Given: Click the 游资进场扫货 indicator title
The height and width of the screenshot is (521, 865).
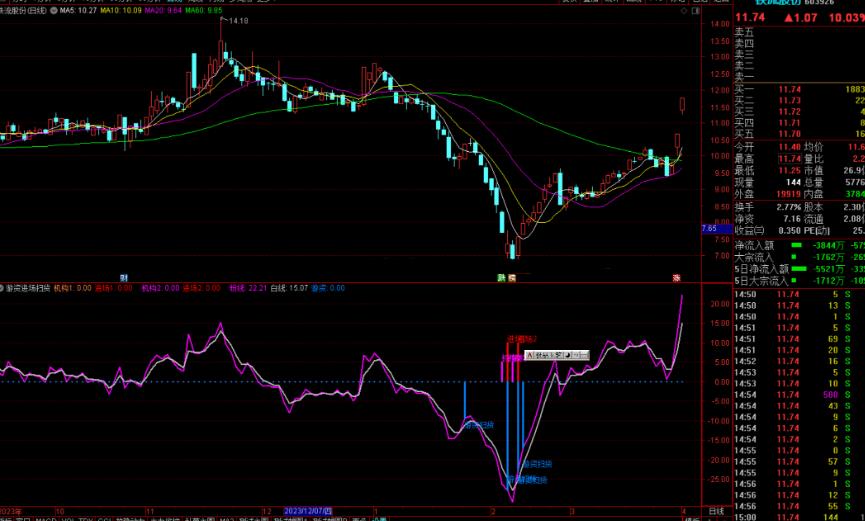Looking at the screenshot, I should click(28, 288).
